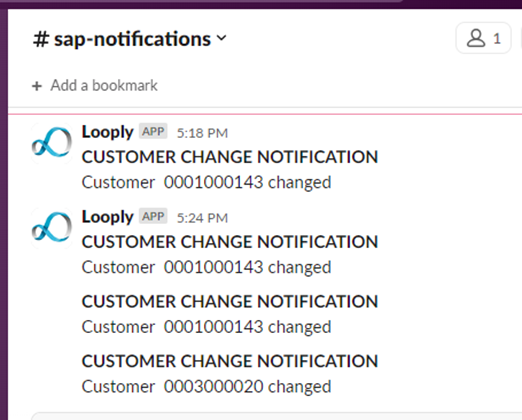Open the 5:18 PM message timestamp
Viewport: 522px width, 420px height.
[202, 133]
